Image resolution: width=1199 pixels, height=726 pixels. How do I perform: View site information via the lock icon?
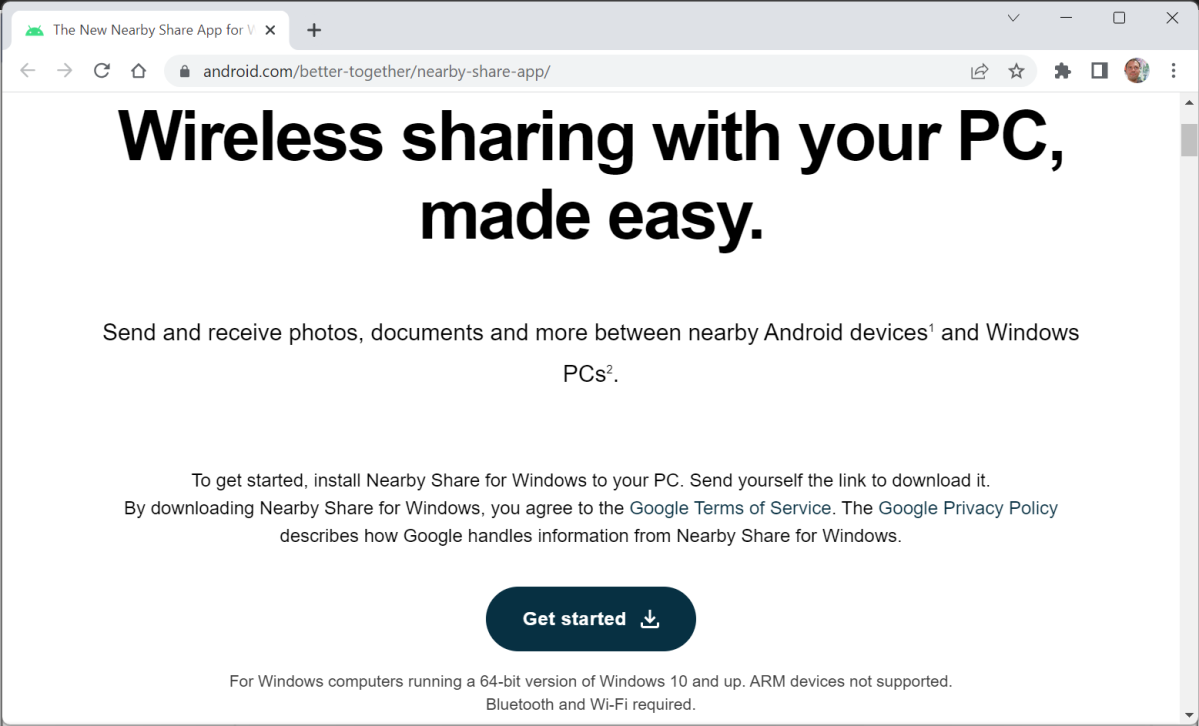click(x=184, y=71)
